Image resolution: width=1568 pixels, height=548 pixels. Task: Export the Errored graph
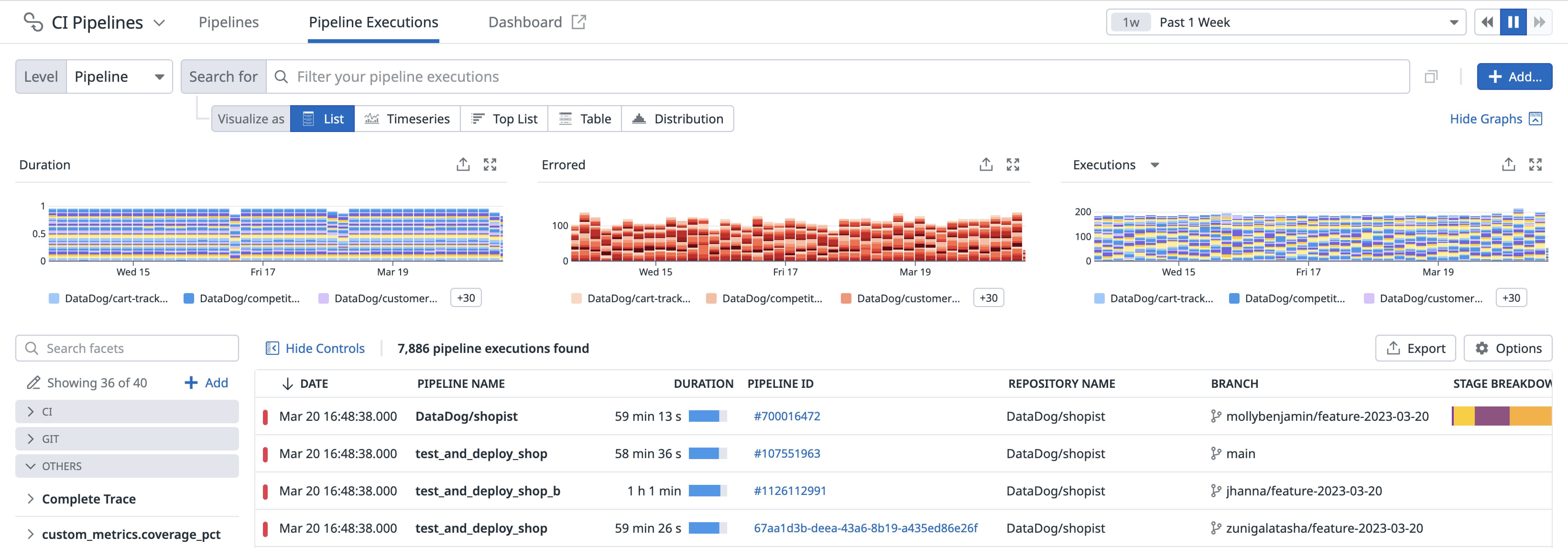point(986,164)
